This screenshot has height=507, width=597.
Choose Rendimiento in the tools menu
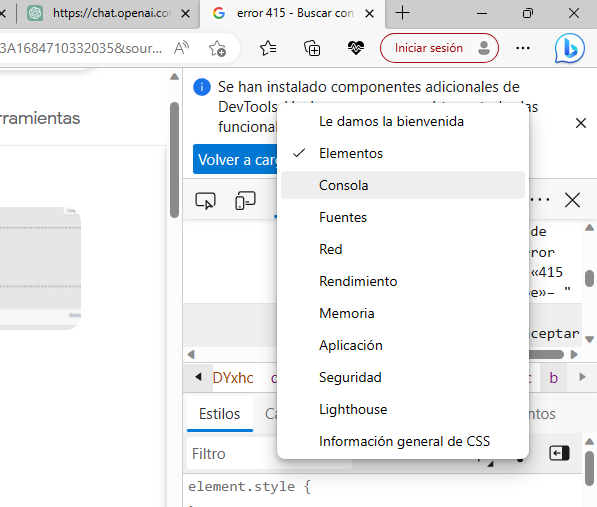pyautogui.click(x=403, y=281)
